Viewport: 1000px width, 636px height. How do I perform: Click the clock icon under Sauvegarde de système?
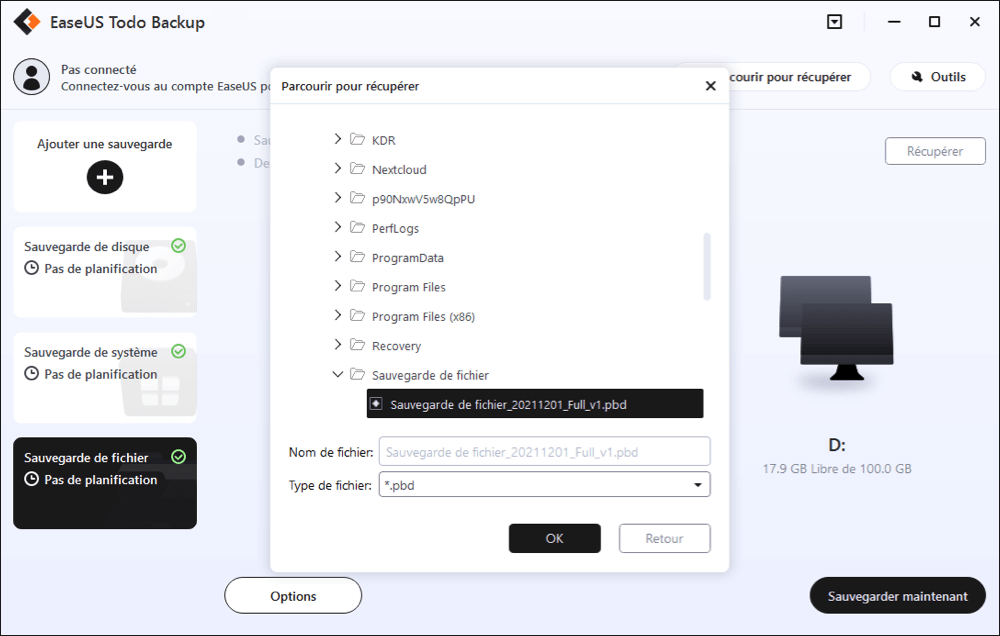pyautogui.click(x=31, y=373)
